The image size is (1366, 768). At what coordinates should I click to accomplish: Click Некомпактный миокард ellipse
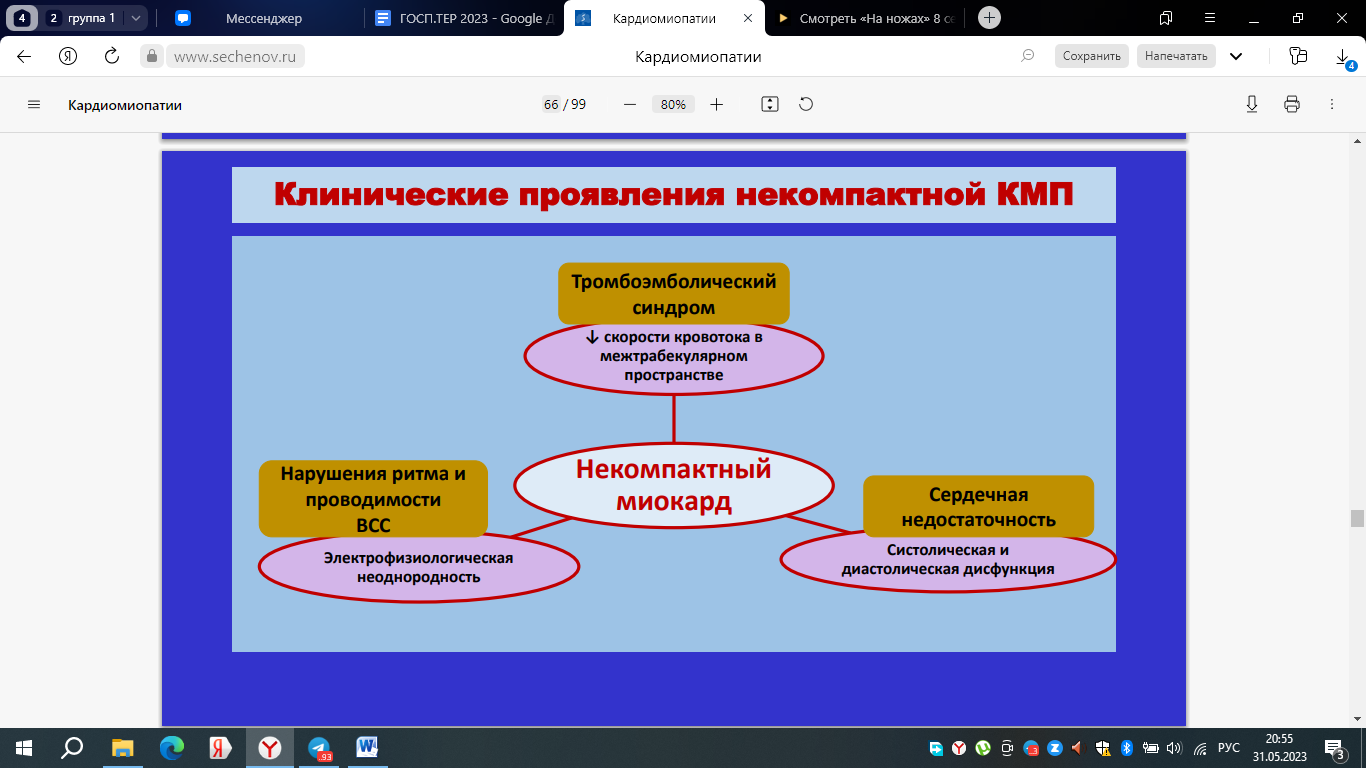click(674, 485)
